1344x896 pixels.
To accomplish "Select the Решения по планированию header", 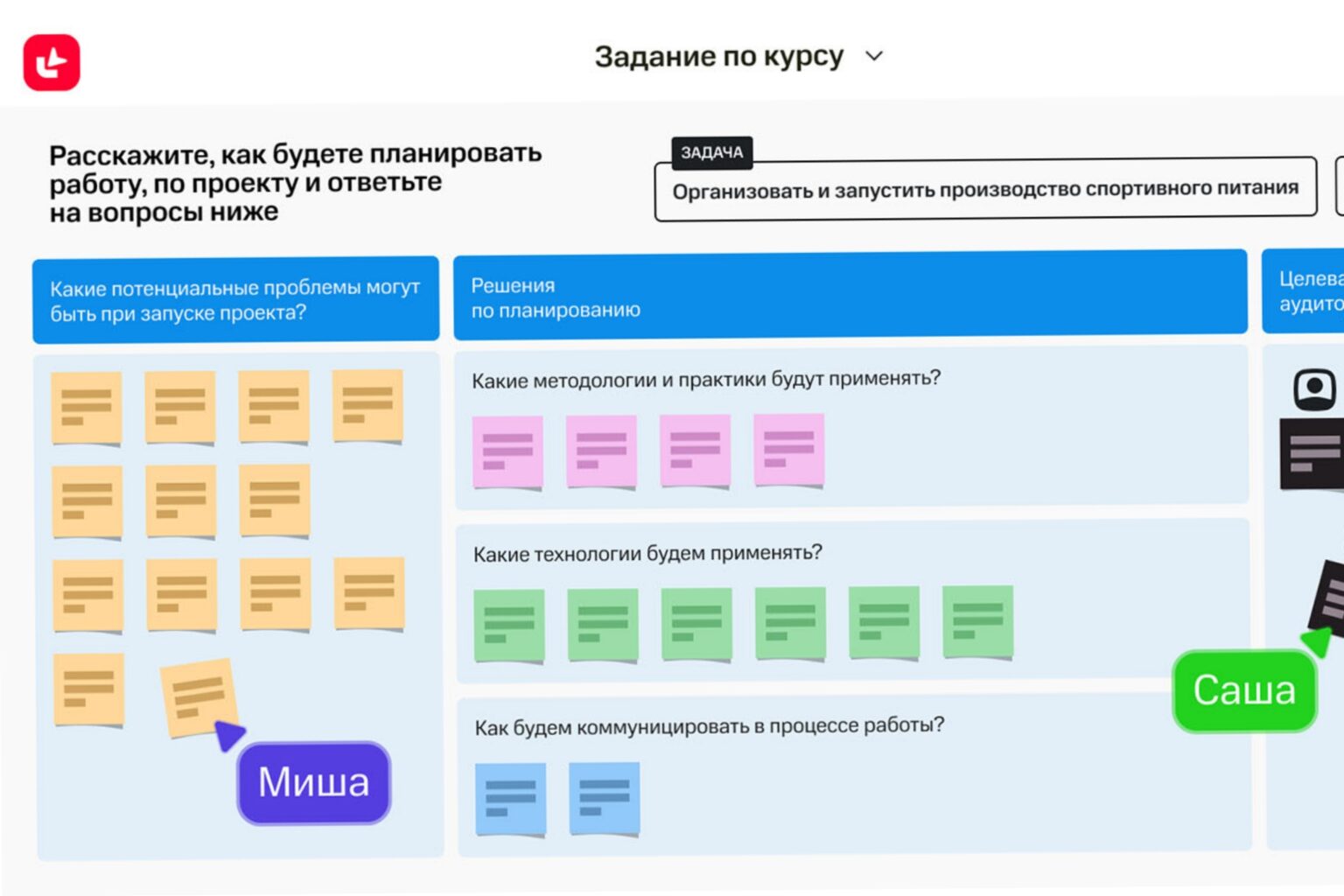I will pyautogui.click(x=849, y=297).
